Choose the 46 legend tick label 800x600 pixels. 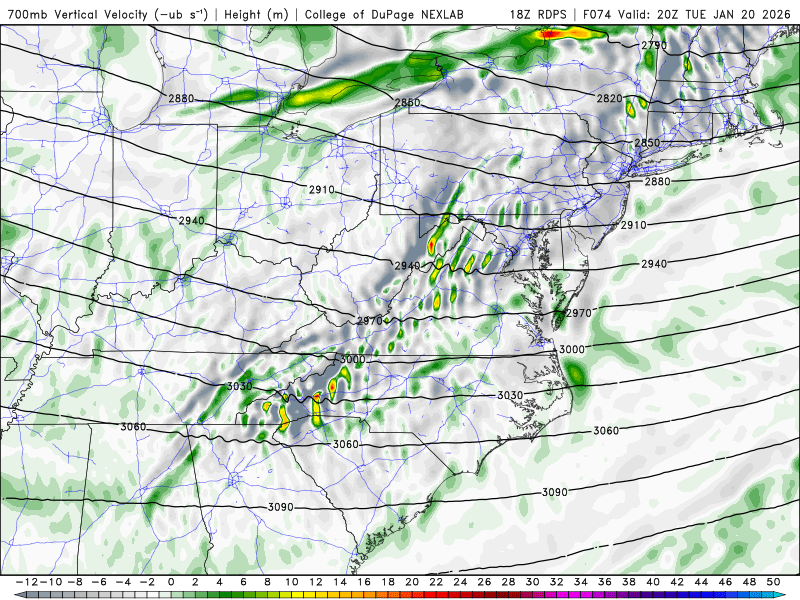point(726,582)
